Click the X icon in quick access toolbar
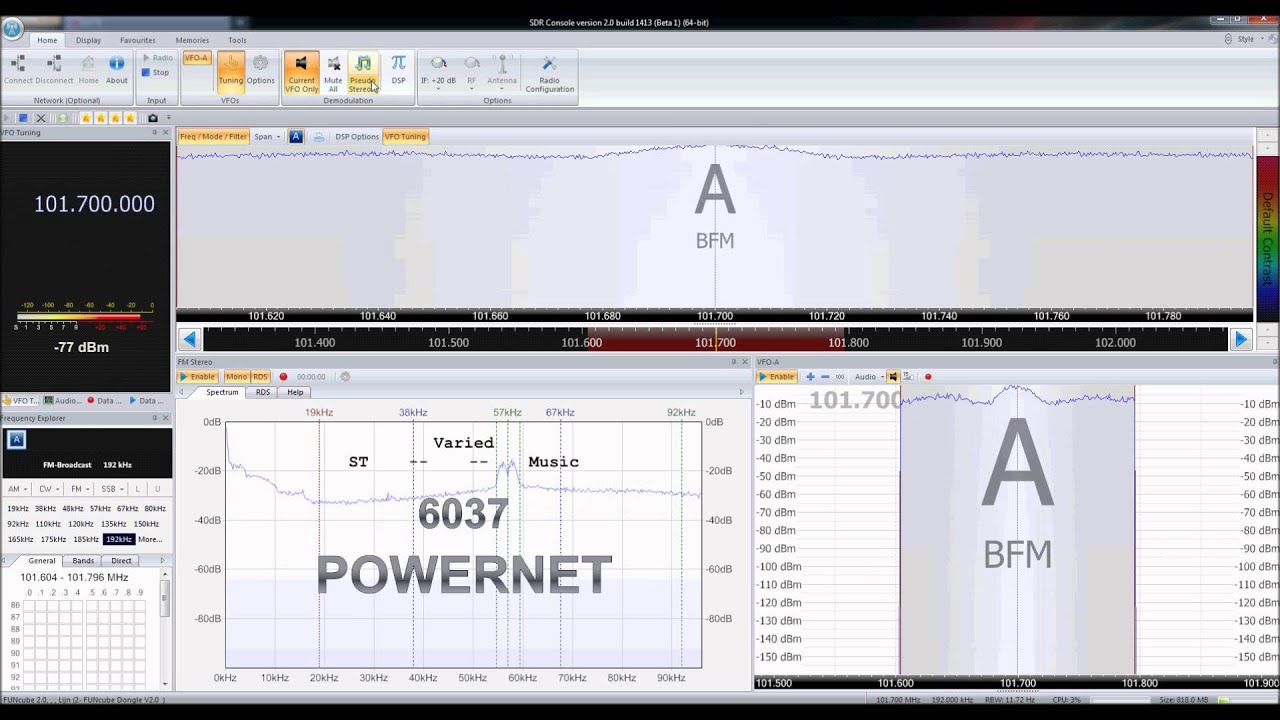The height and width of the screenshot is (720, 1280). click(41, 118)
